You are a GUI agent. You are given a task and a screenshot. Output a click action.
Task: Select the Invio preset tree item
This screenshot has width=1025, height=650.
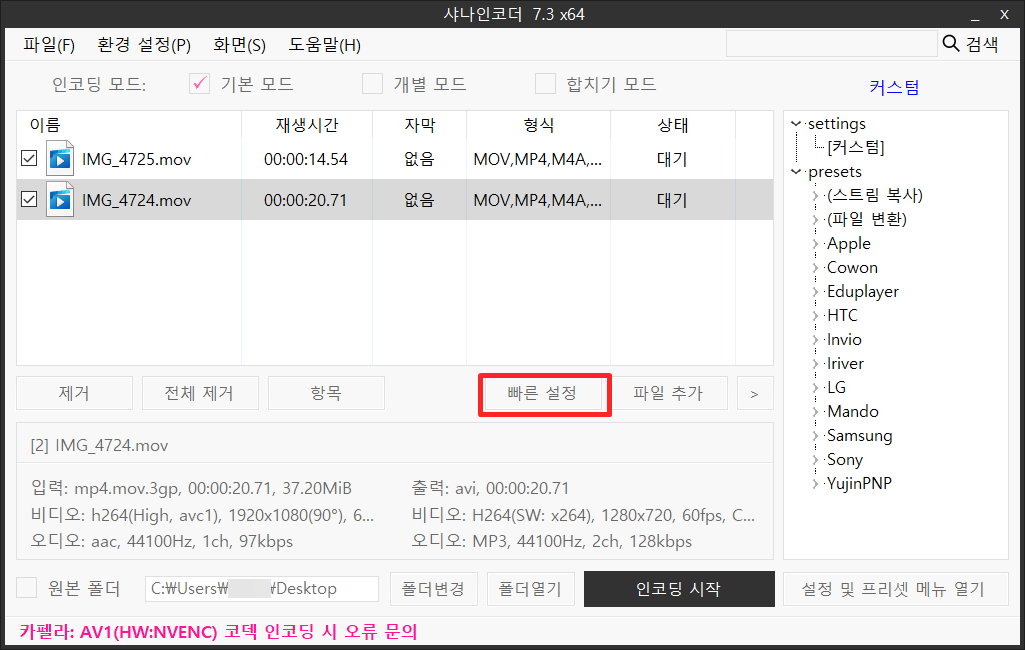844,340
